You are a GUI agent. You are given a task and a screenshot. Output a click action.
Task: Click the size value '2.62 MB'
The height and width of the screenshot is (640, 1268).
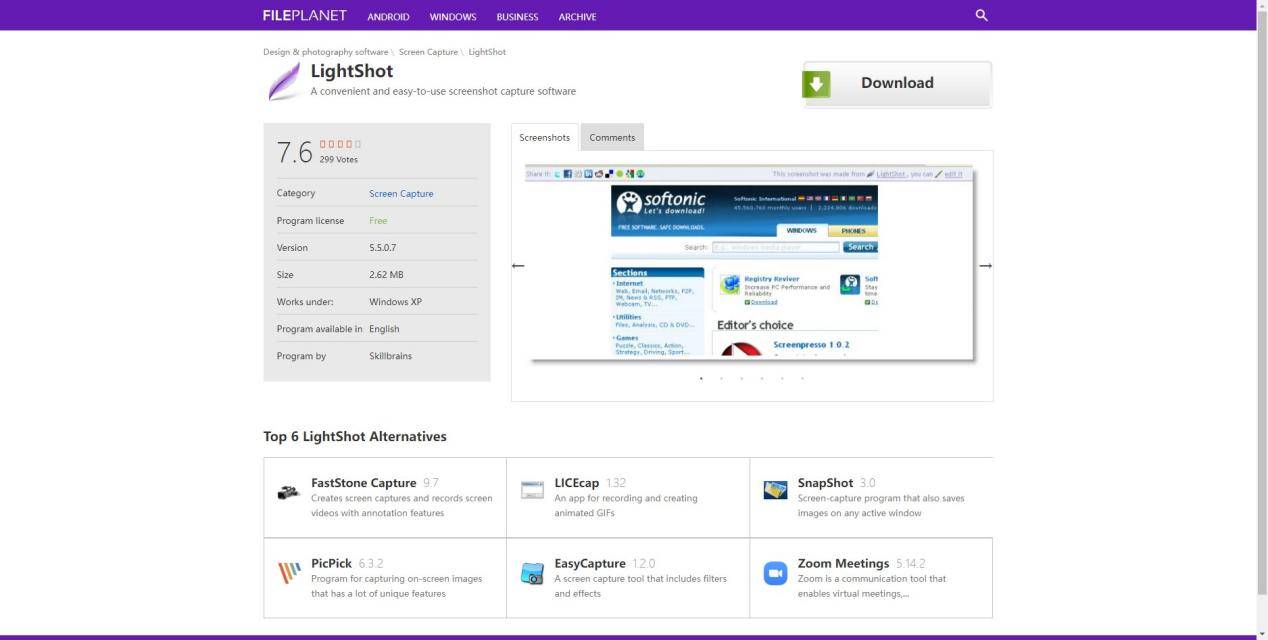pyautogui.click(x=386, y=275)
